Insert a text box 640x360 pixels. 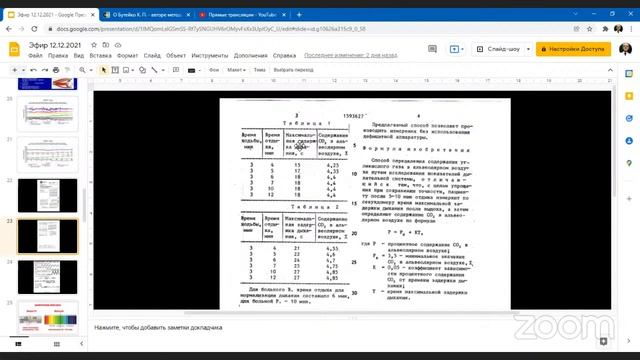click(x=115, y=70)
